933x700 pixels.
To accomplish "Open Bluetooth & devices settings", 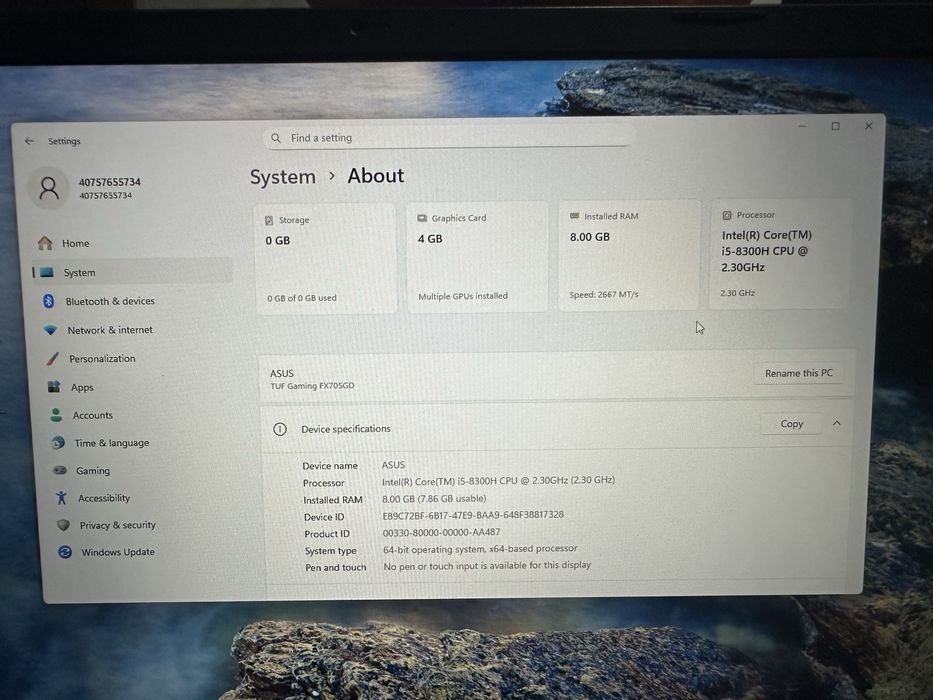I will 135,301.
